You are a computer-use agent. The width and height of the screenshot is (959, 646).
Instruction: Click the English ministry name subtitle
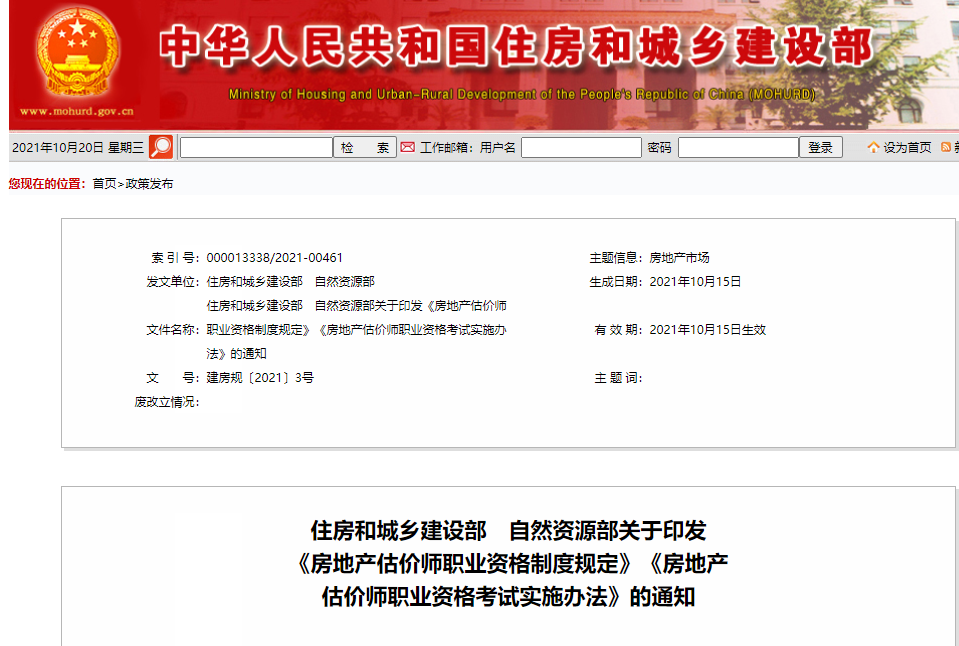[x=521, y=95]
